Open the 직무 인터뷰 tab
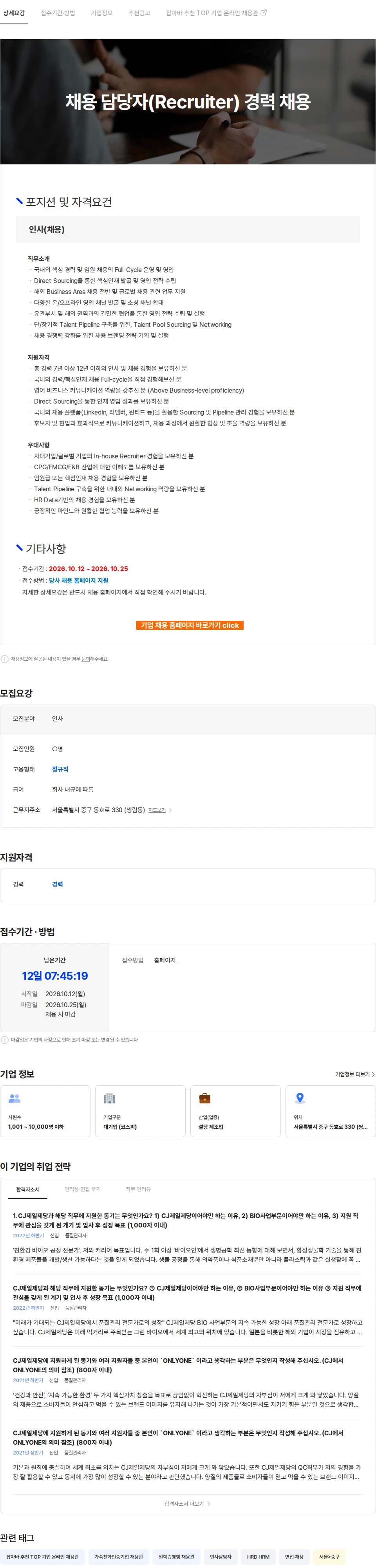The image size is (376, 1568). [x=138, y=1189]
